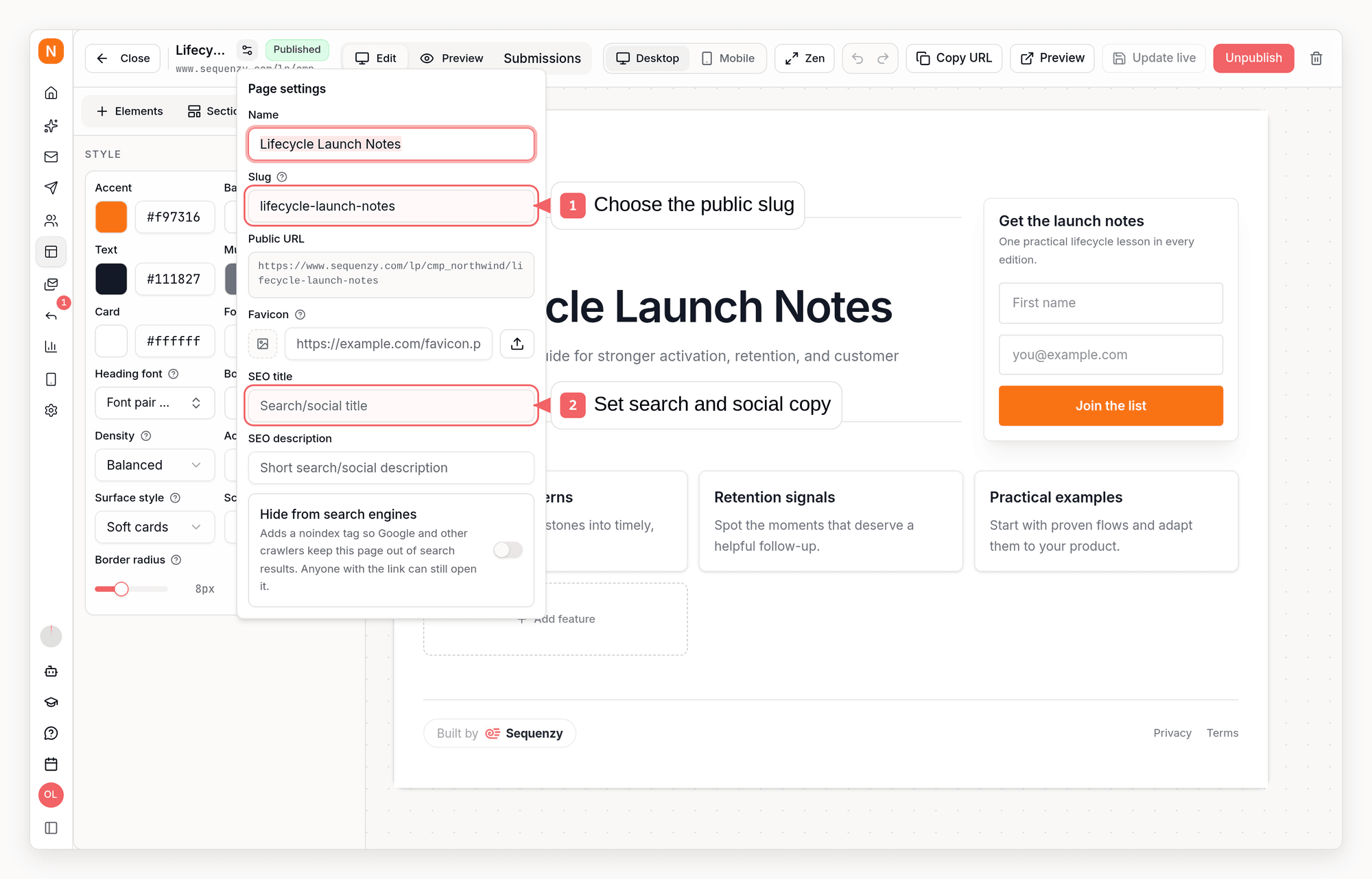
Task: Open the Density Balanced dropdown
Action: coord(154,465)
